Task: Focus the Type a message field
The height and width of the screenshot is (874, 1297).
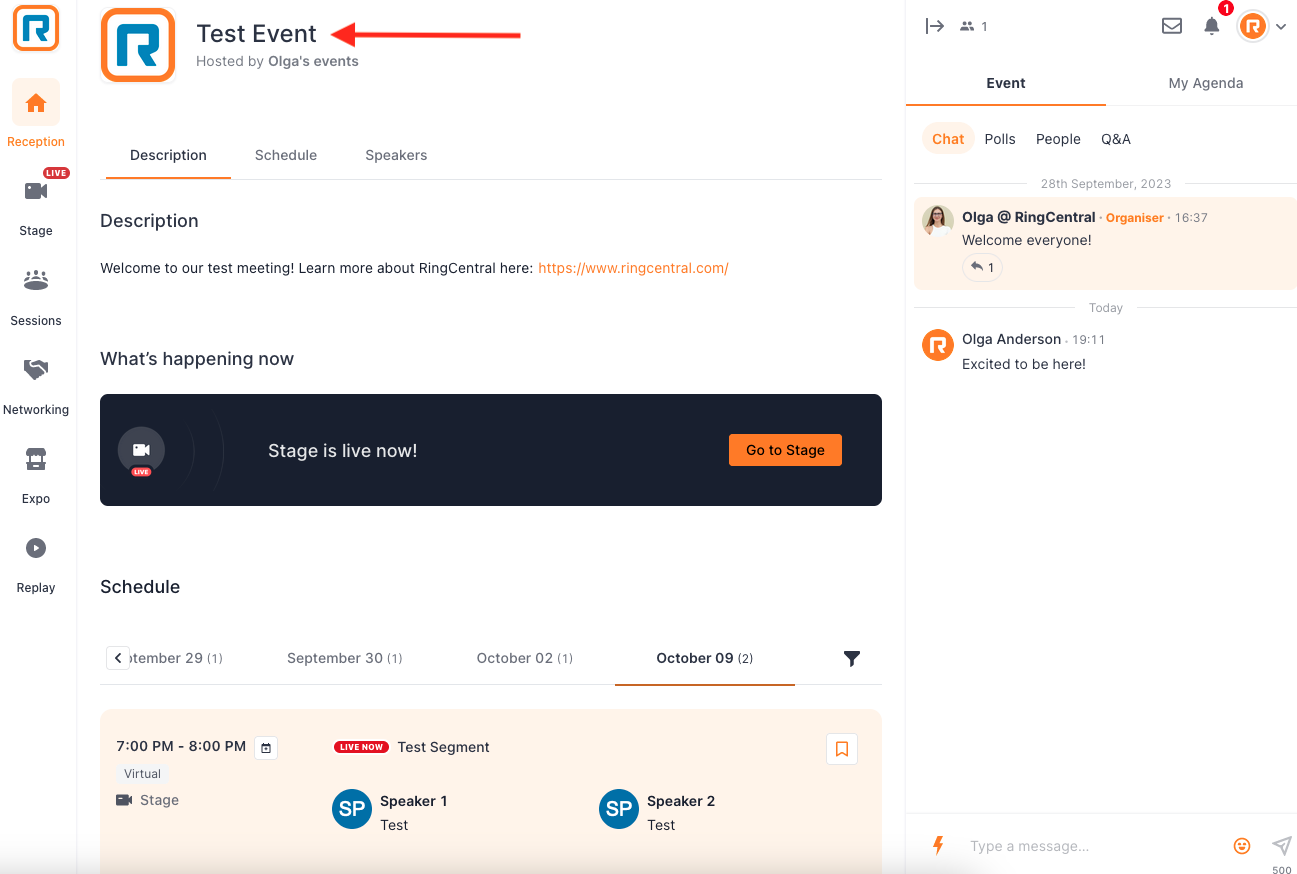Action: tap(1092, 846)
